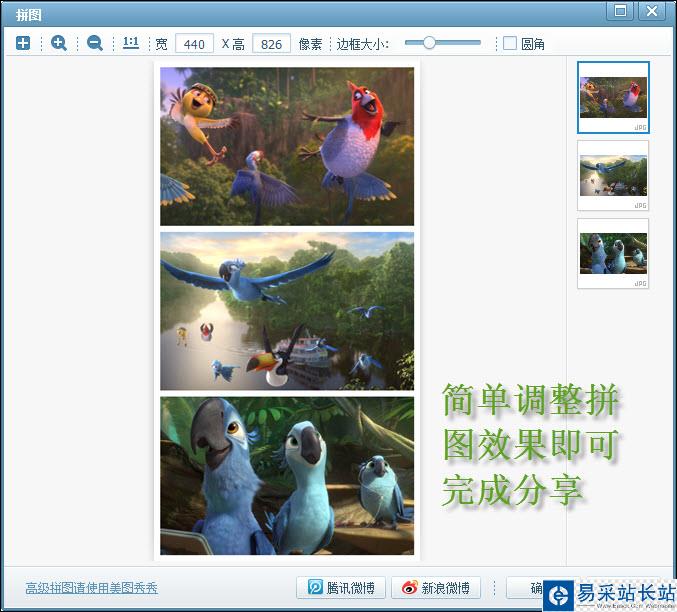The width and height of the screenshot is (677, 612).
Task: Click the Tencent Weibo logo icon
Action: (315, 587)
